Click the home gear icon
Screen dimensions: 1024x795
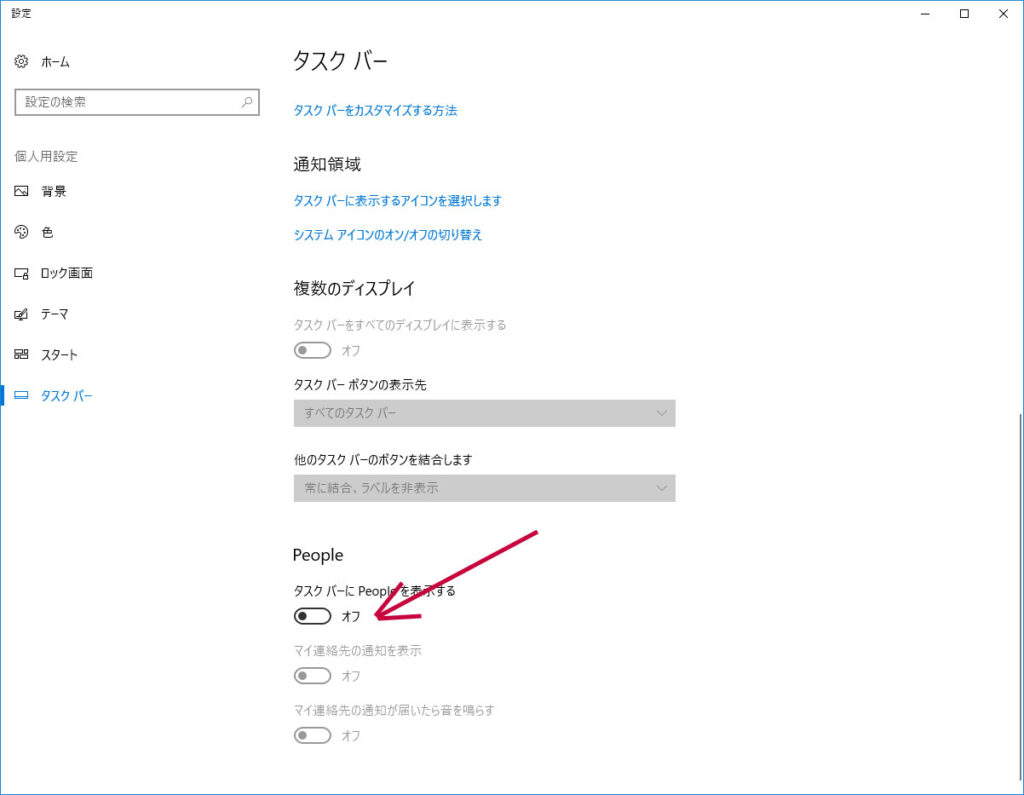click(22, 61)
